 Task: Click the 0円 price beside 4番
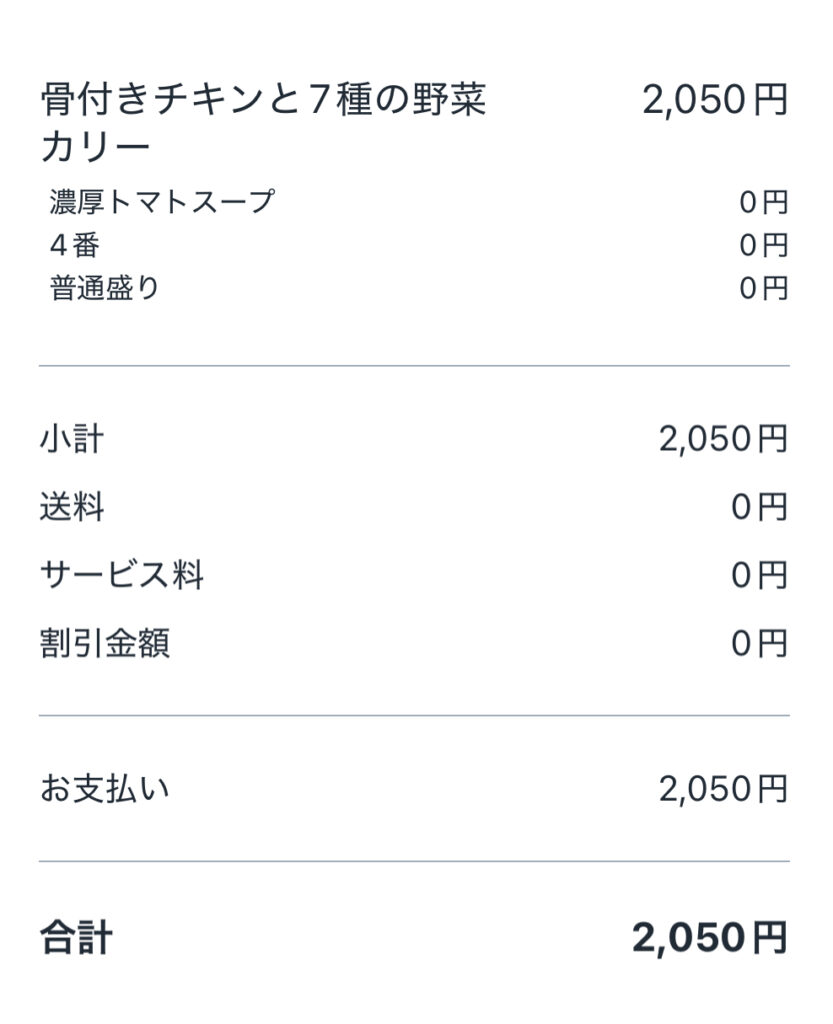pos(763,246)
